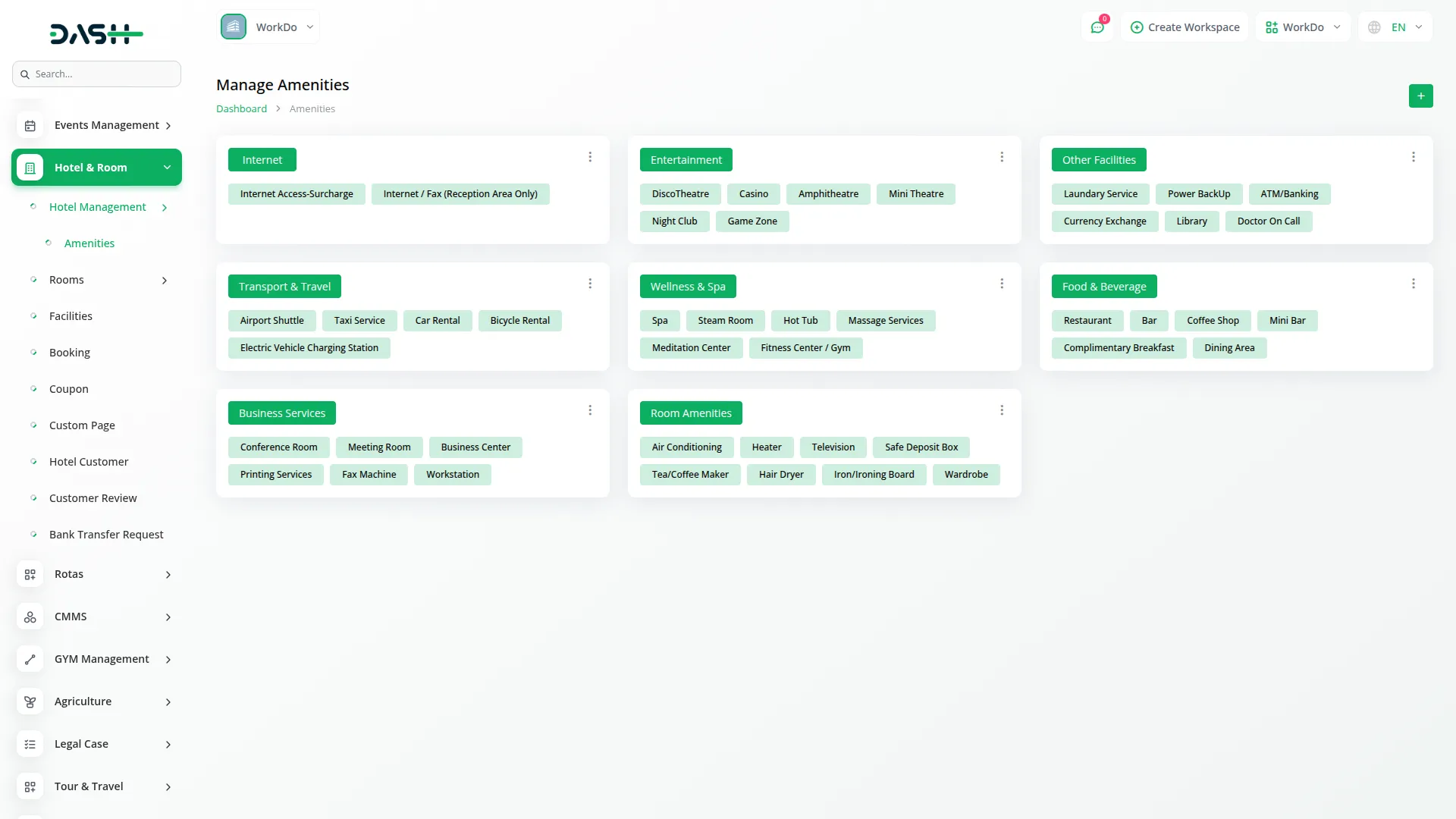Open three-dot menu on Internet card
Viewport: 1456px width, 819px height.
point(590,157)
